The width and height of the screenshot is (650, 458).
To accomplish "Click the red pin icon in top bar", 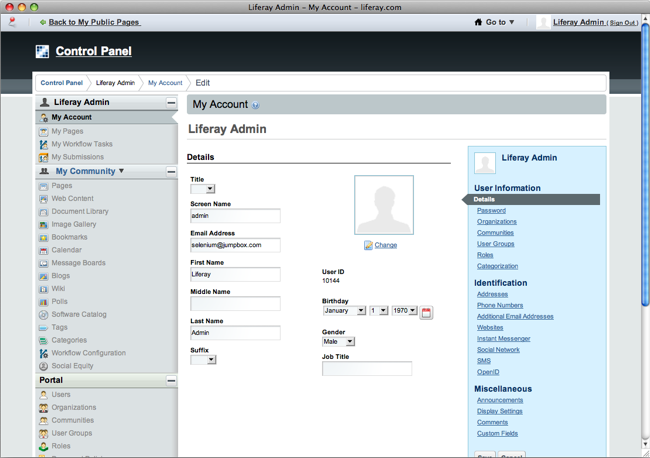I will [12, 22].
